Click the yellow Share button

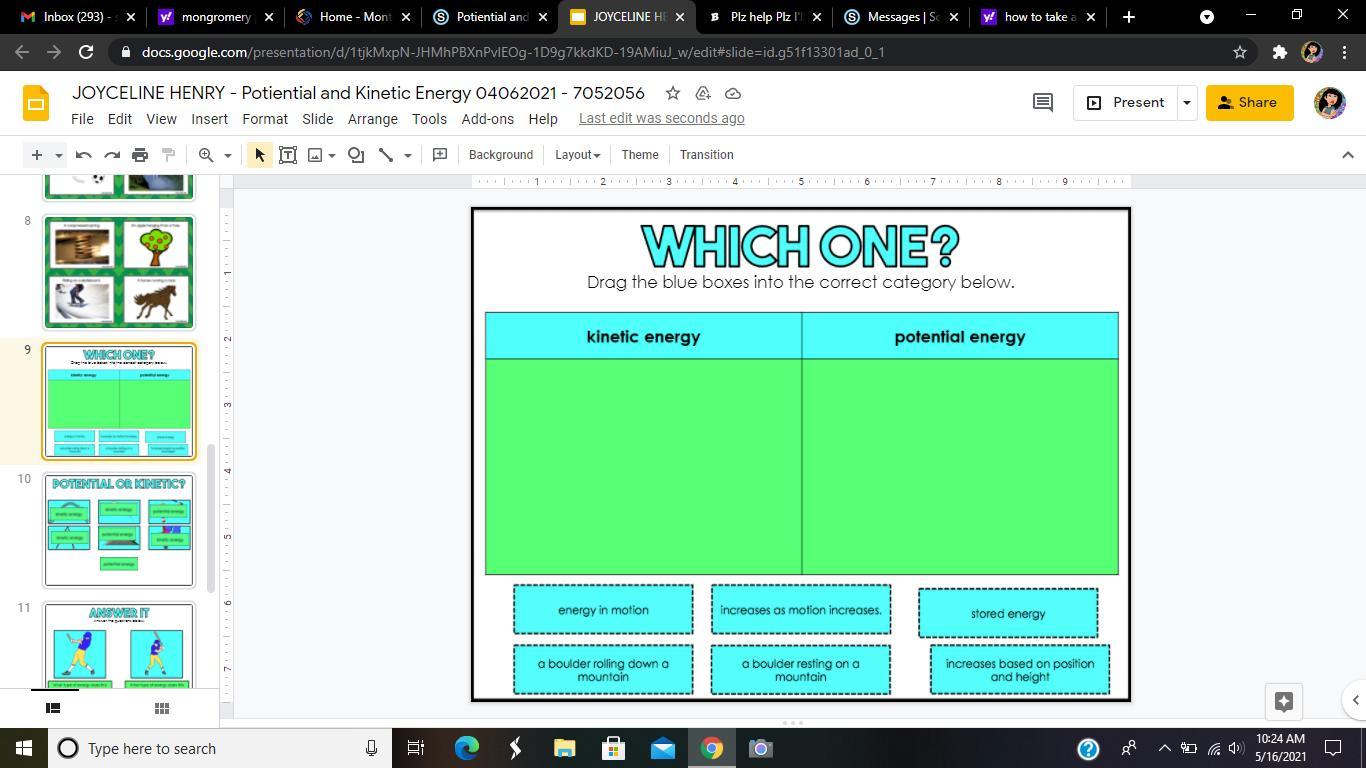pos(1248,103)
